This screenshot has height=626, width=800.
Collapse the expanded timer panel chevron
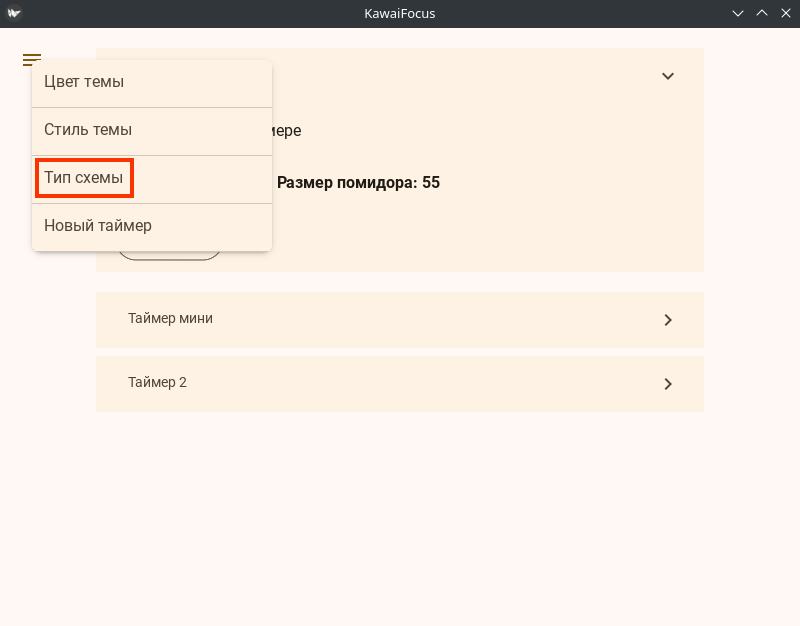coord(668,76)
